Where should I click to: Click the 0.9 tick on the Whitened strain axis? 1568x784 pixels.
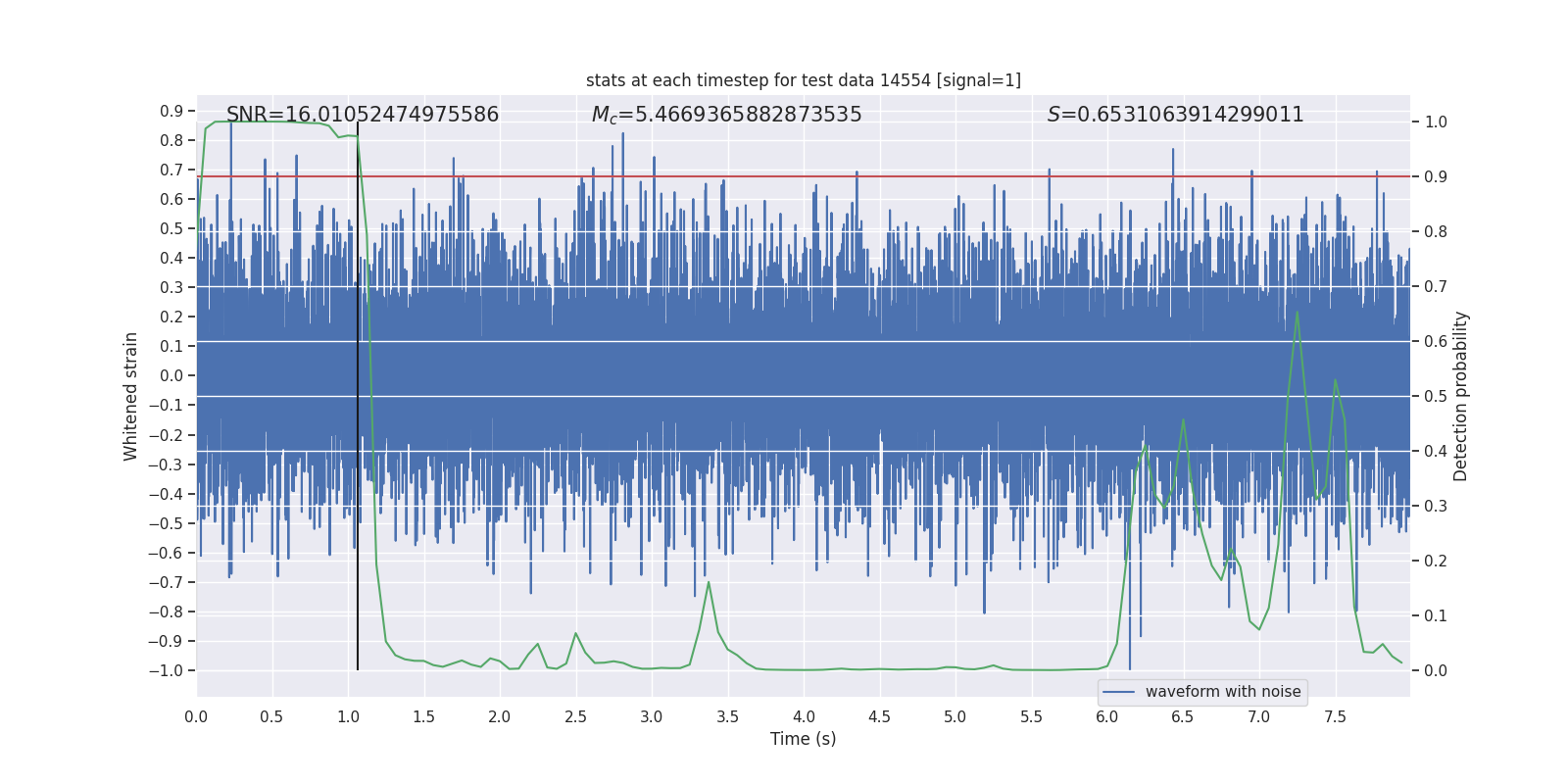click(171, 111)
